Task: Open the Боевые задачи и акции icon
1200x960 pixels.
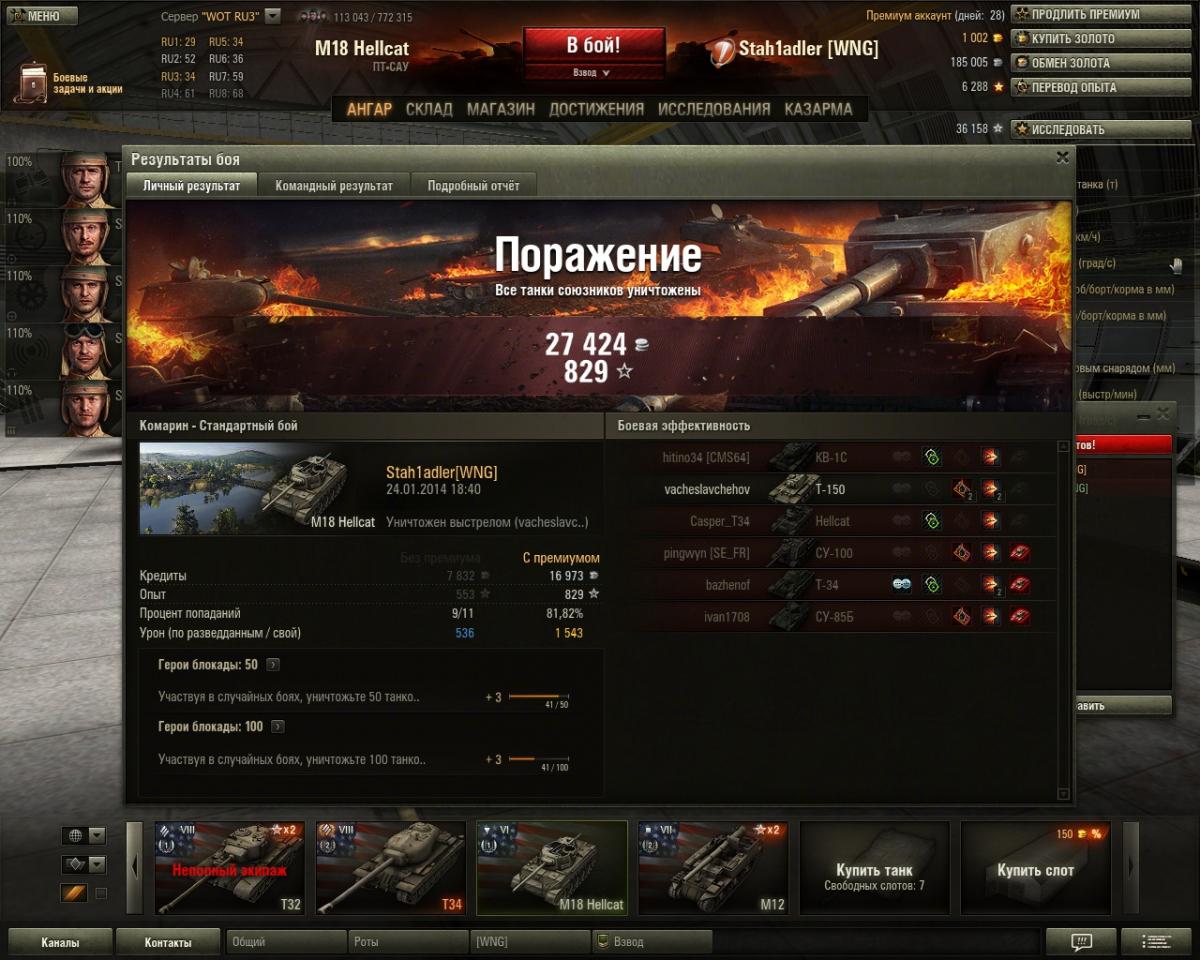Action: pyautogui.click(x=30, y=84)
